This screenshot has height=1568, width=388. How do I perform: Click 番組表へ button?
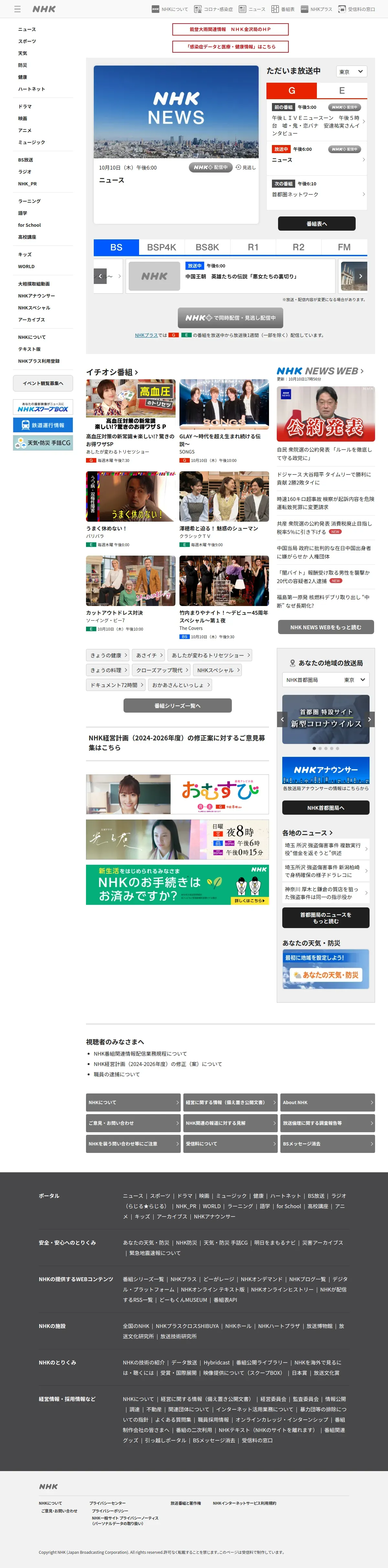click(317, 224)
